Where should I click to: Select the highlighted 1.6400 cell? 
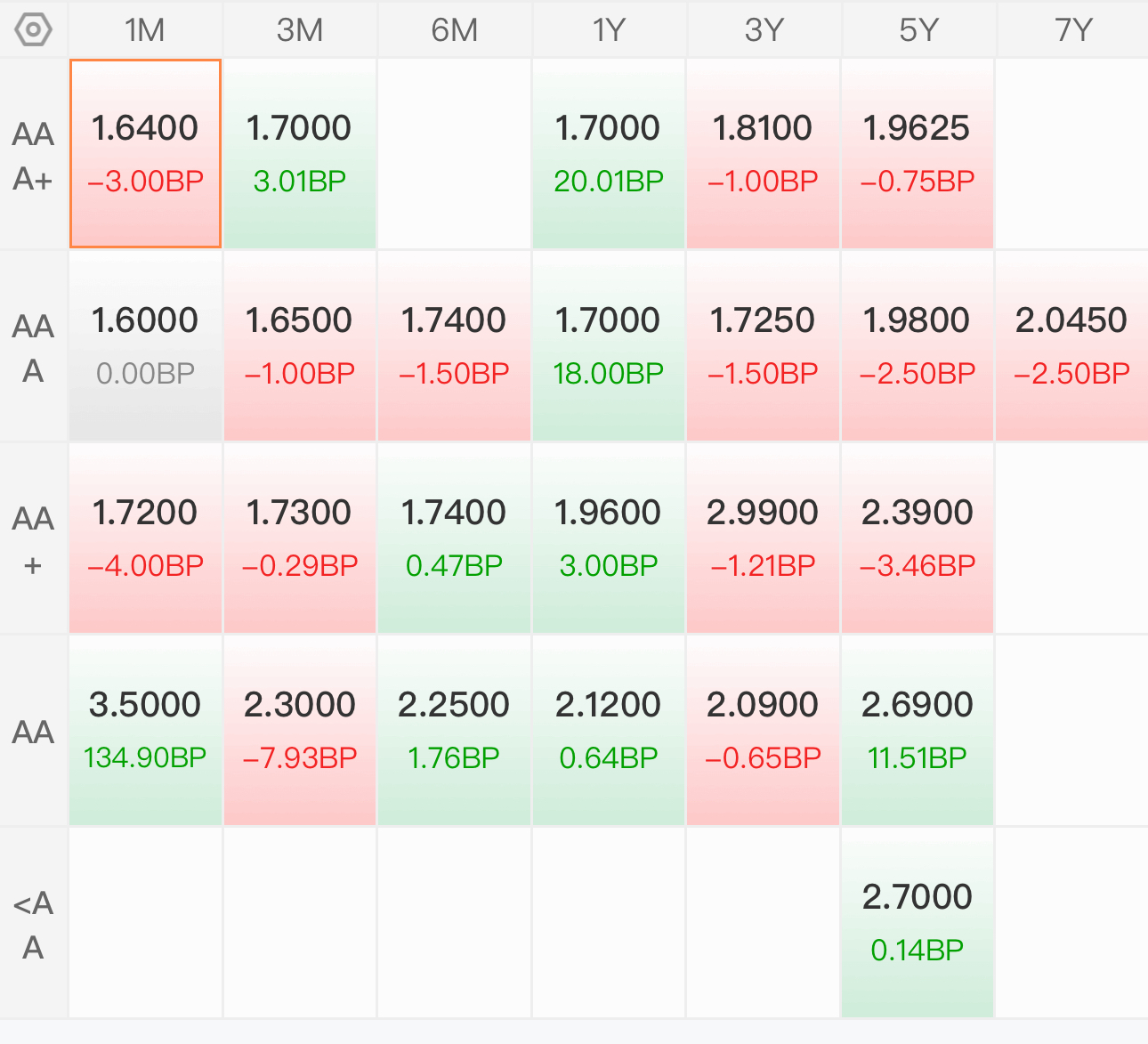(x=145, y=154)
